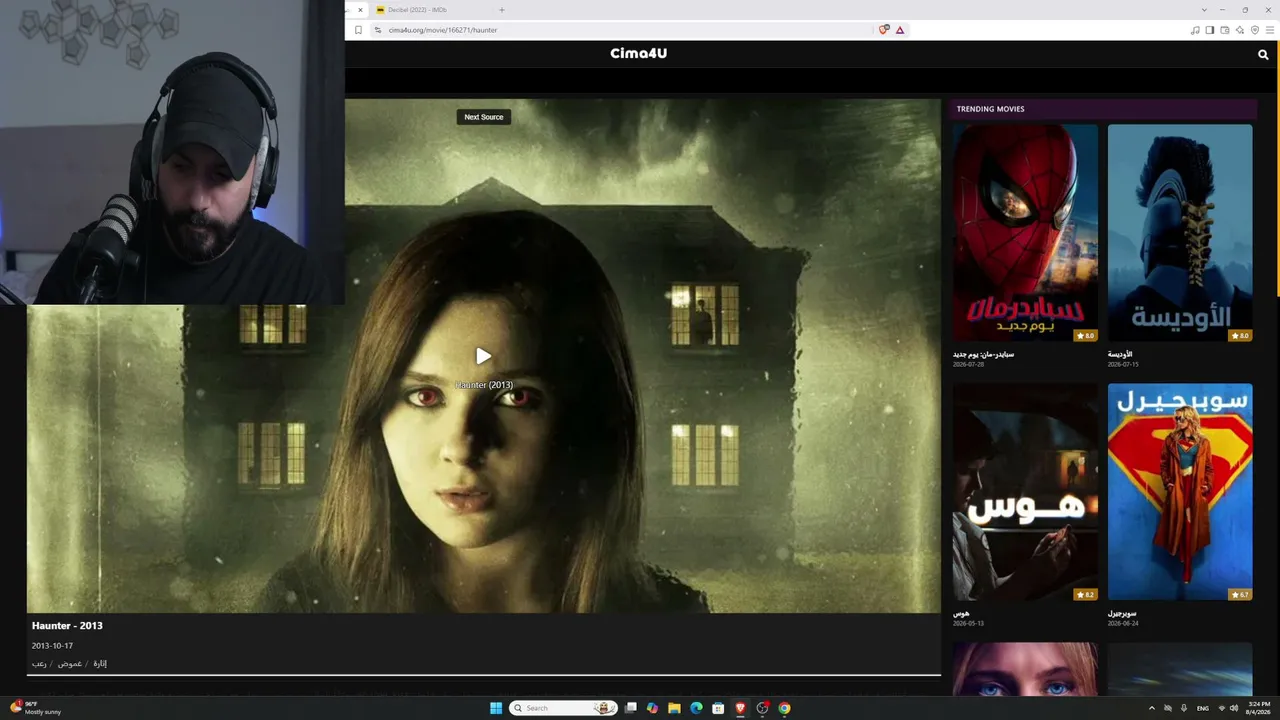
Task: Open the Brave Shields icon
Action: (x=884, y=30)
